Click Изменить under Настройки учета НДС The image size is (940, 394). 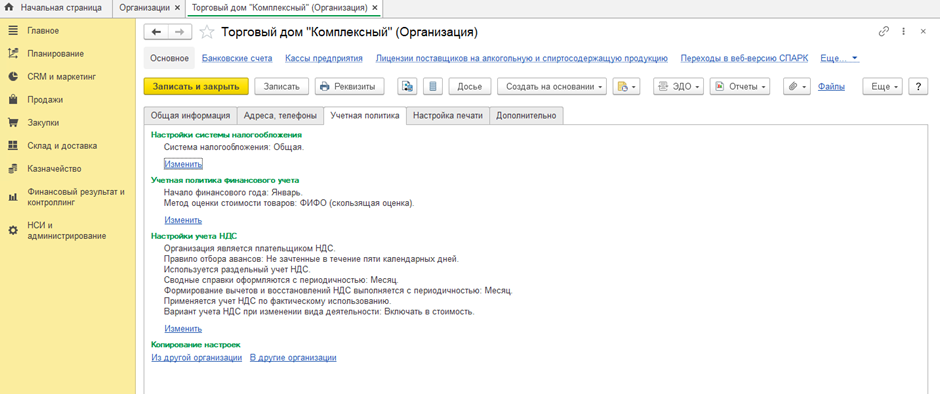(x=183, y=329)
